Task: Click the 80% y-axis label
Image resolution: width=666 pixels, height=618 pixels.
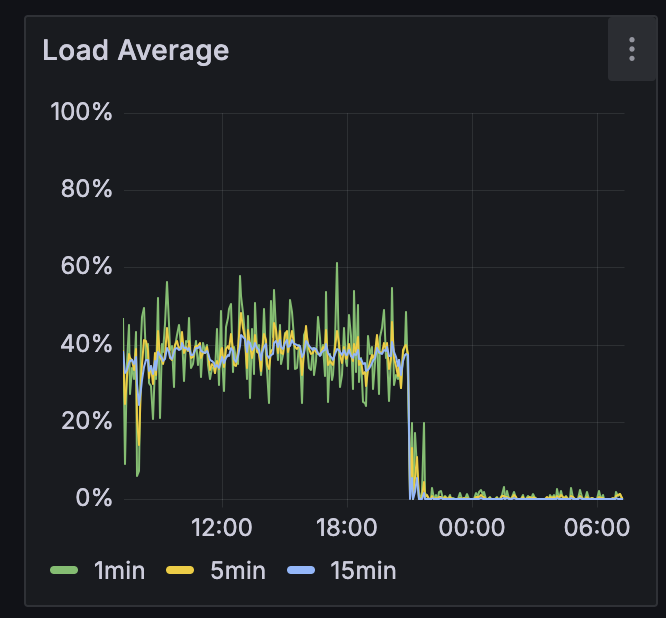Action: pyautogui.click(x=85, y=189)
